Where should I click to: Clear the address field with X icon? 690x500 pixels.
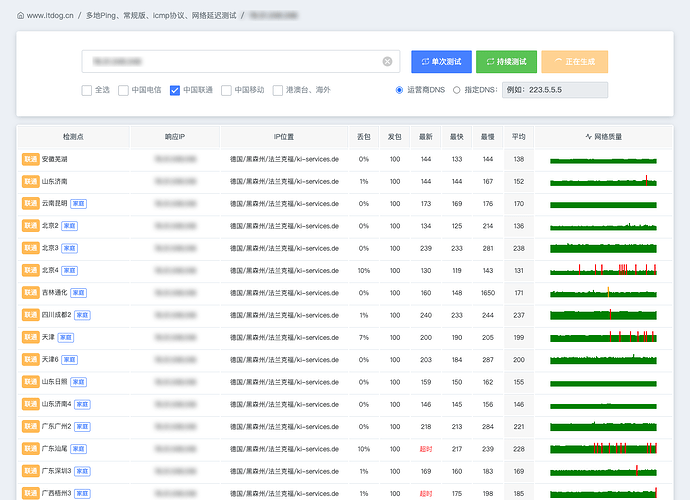(387, 62)
